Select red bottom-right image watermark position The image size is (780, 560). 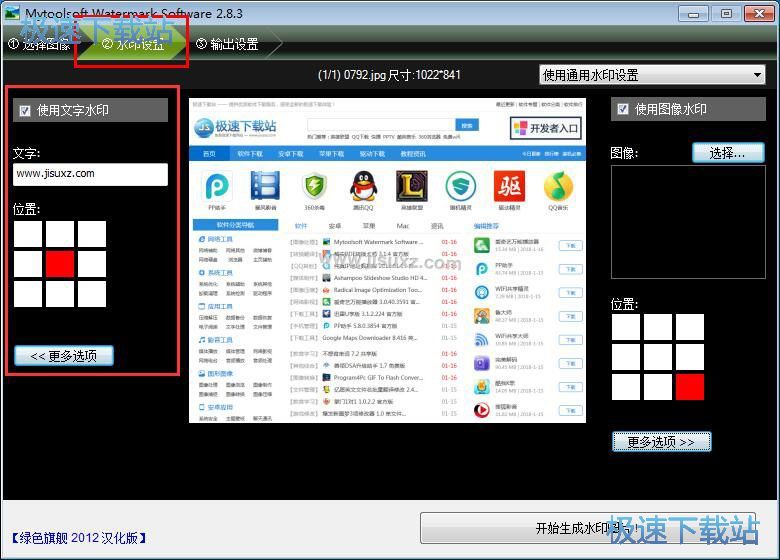[x=690, y=387]
